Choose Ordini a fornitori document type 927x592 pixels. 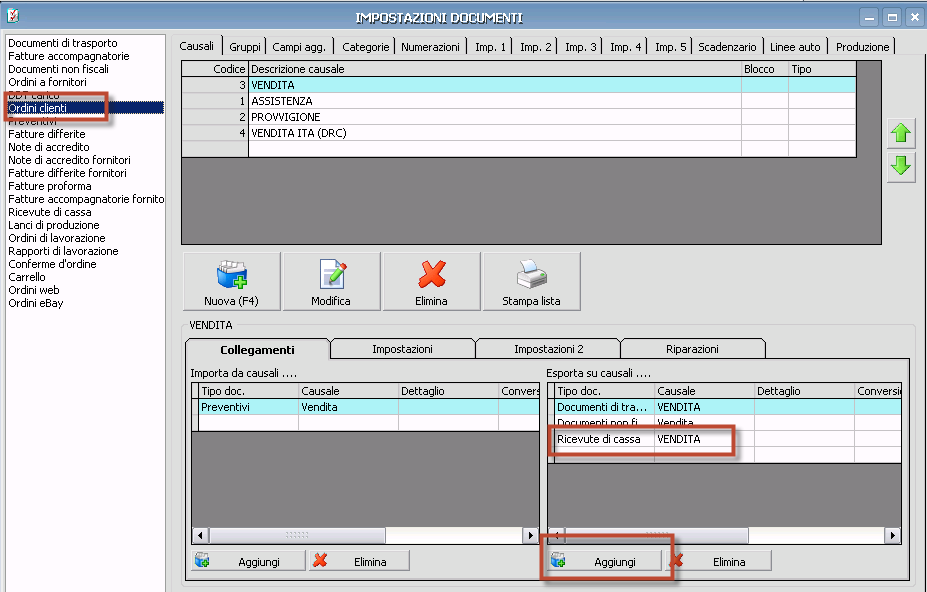tap(47, 82)
